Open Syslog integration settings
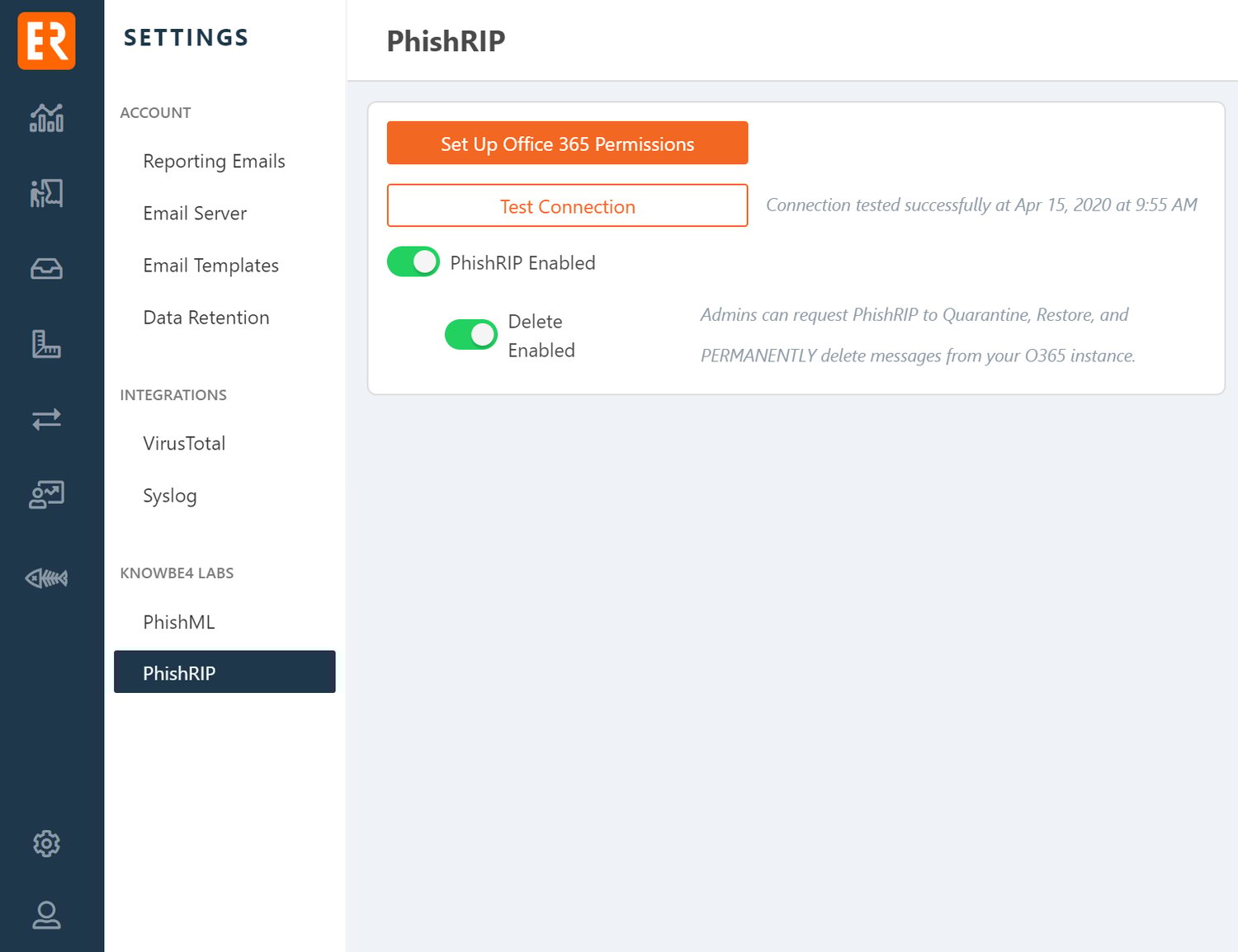 click(x=169, y=495)
